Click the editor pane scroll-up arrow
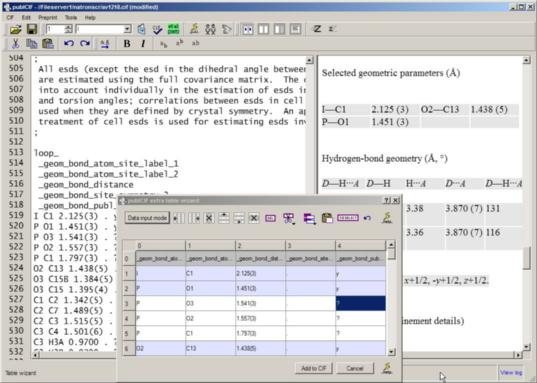Image resolution: width=537 pixels, height=383 pixels. [310, 60]
